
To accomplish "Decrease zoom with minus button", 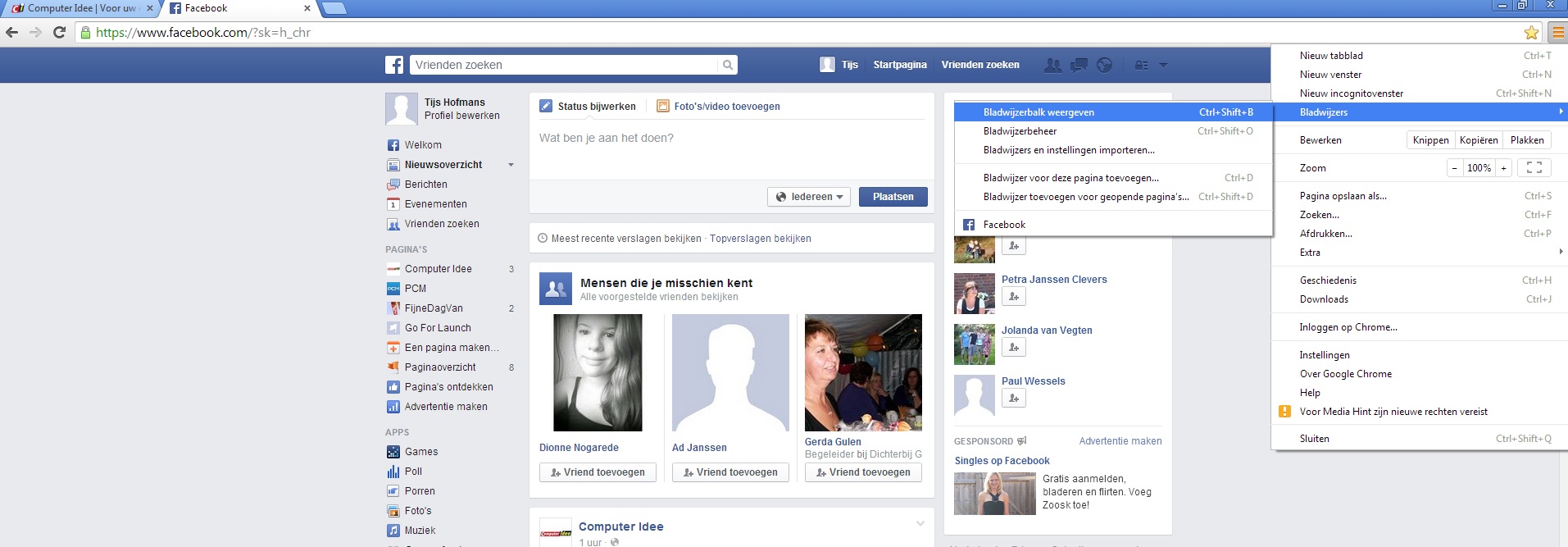I will [1455, 168].
